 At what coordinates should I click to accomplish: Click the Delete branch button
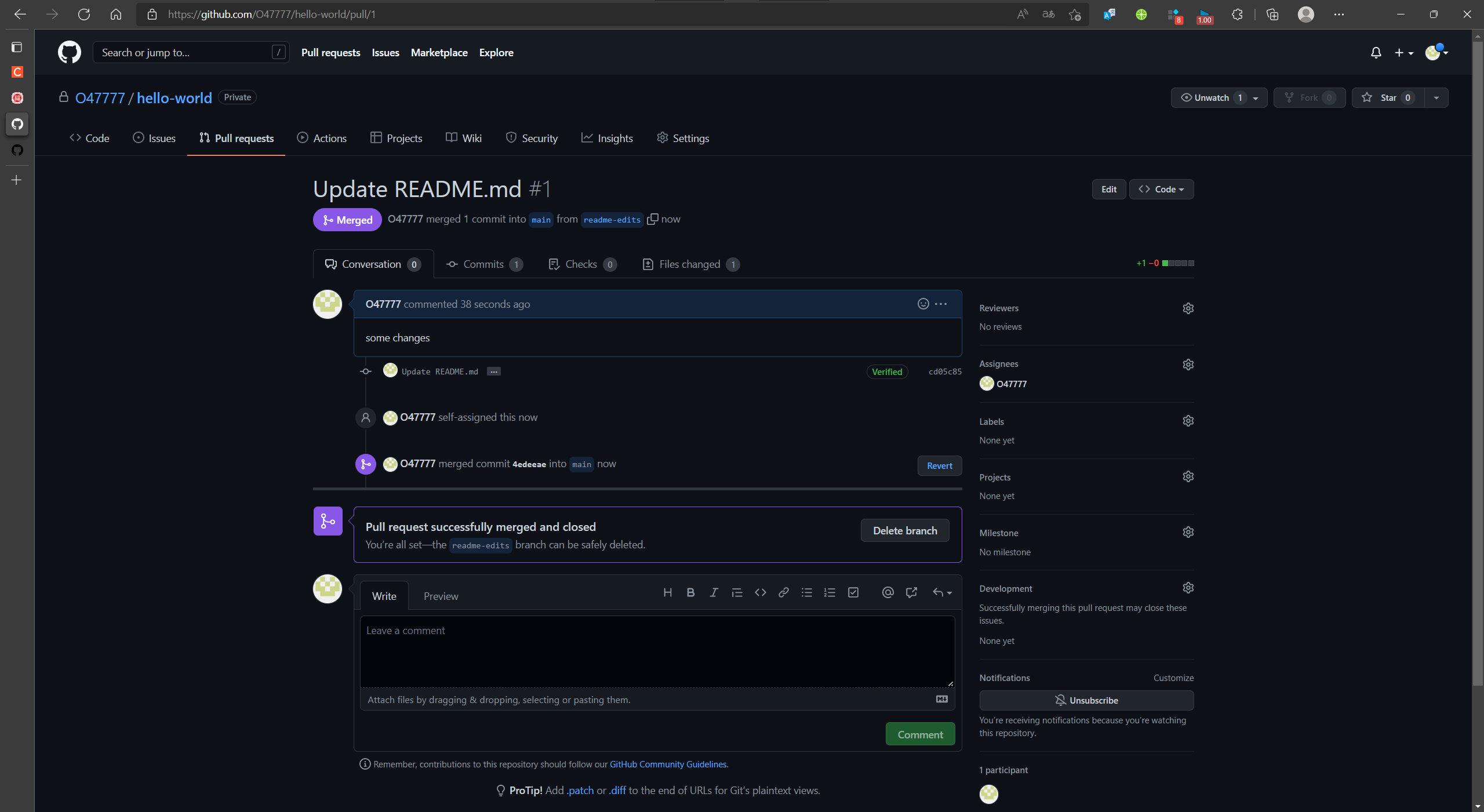[x=904, y=530]
